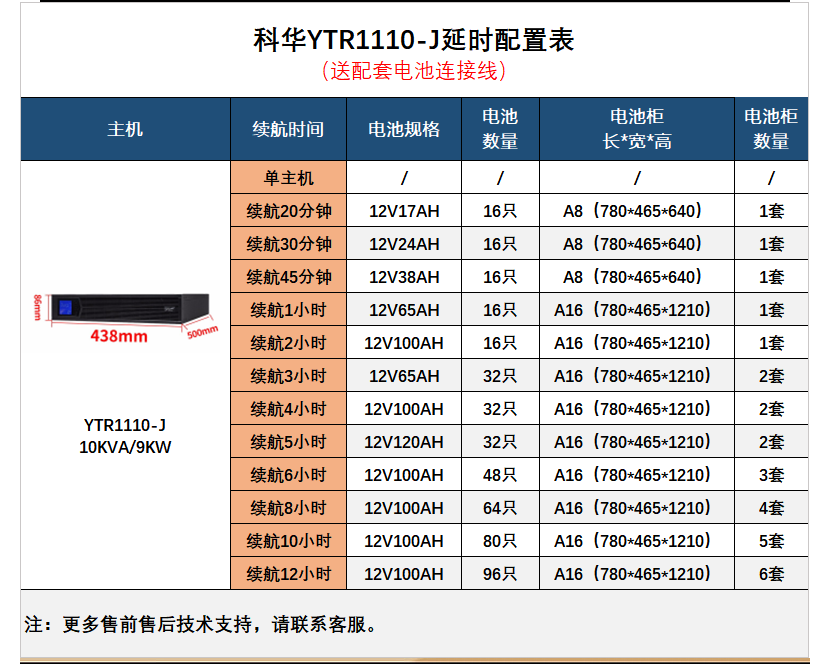Select the 续航6小时 cell
The height and width of the screenshot is (664, 839).
click(288, 475)
